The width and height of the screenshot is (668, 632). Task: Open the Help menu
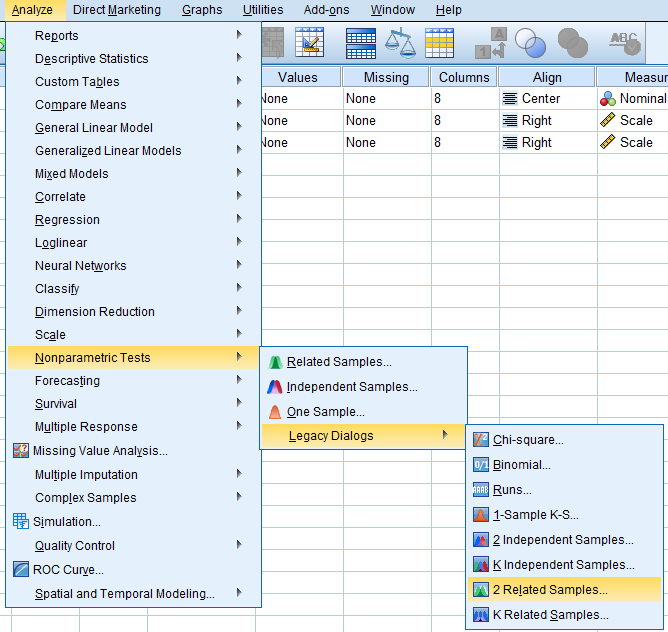tap(449, 10)
